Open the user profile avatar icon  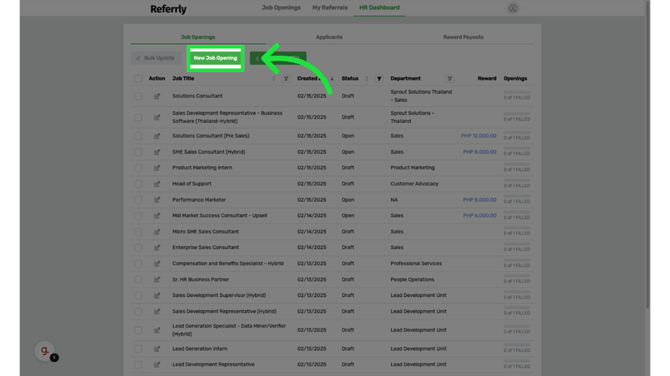click(x=513, y=8)
